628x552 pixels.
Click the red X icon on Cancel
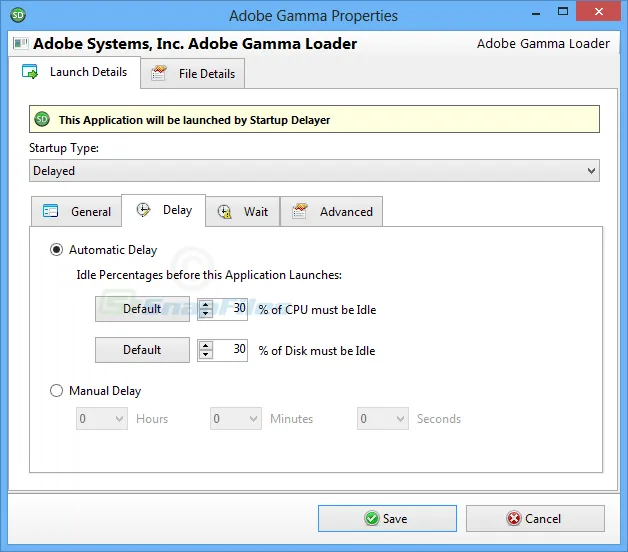514,519
